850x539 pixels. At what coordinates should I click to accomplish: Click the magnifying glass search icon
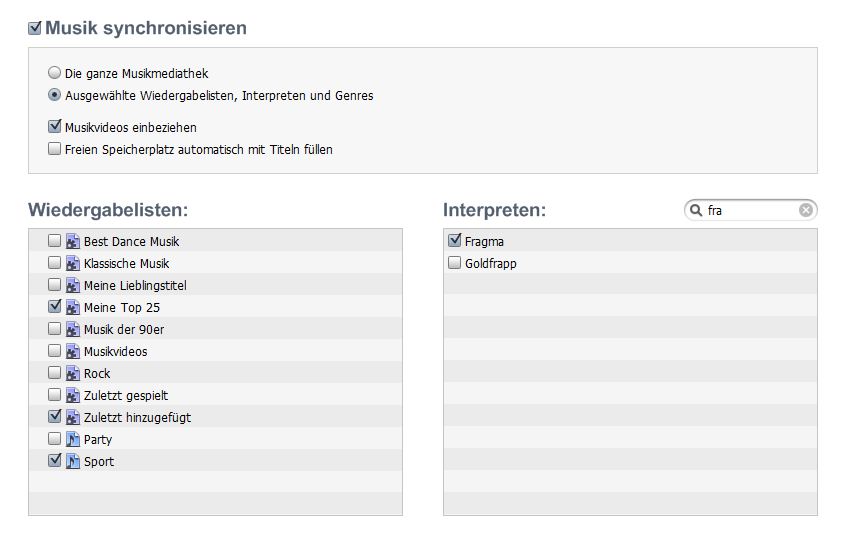tap(696, 210)
